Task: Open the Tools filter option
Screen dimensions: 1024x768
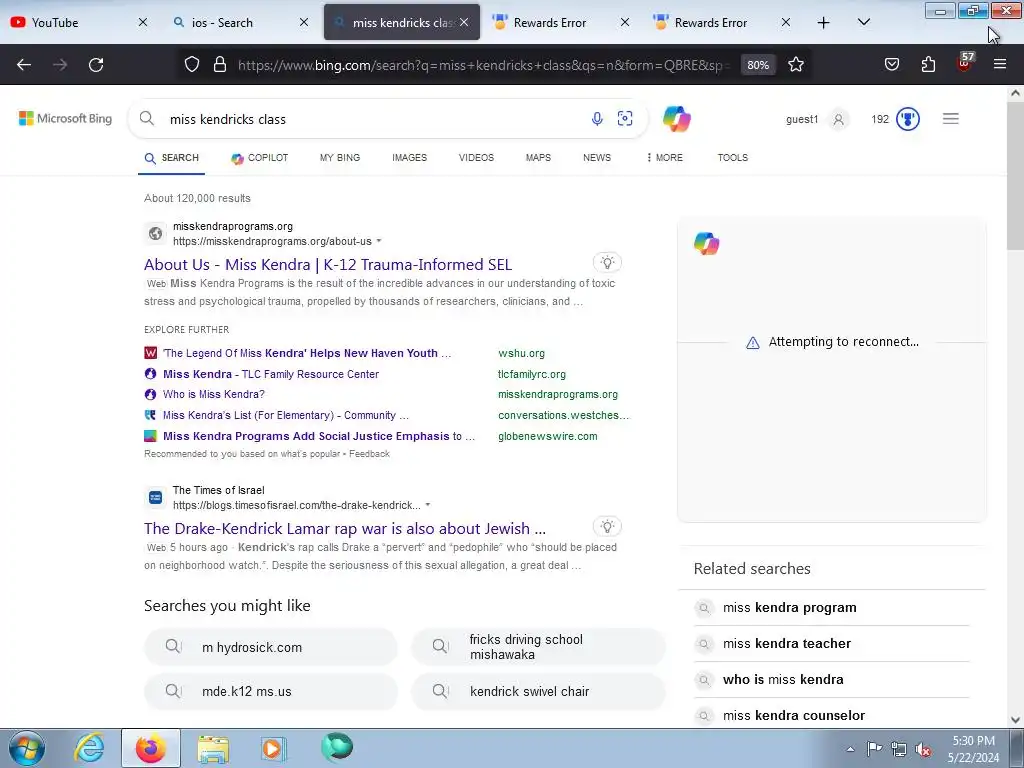Action: pos(733,158)
